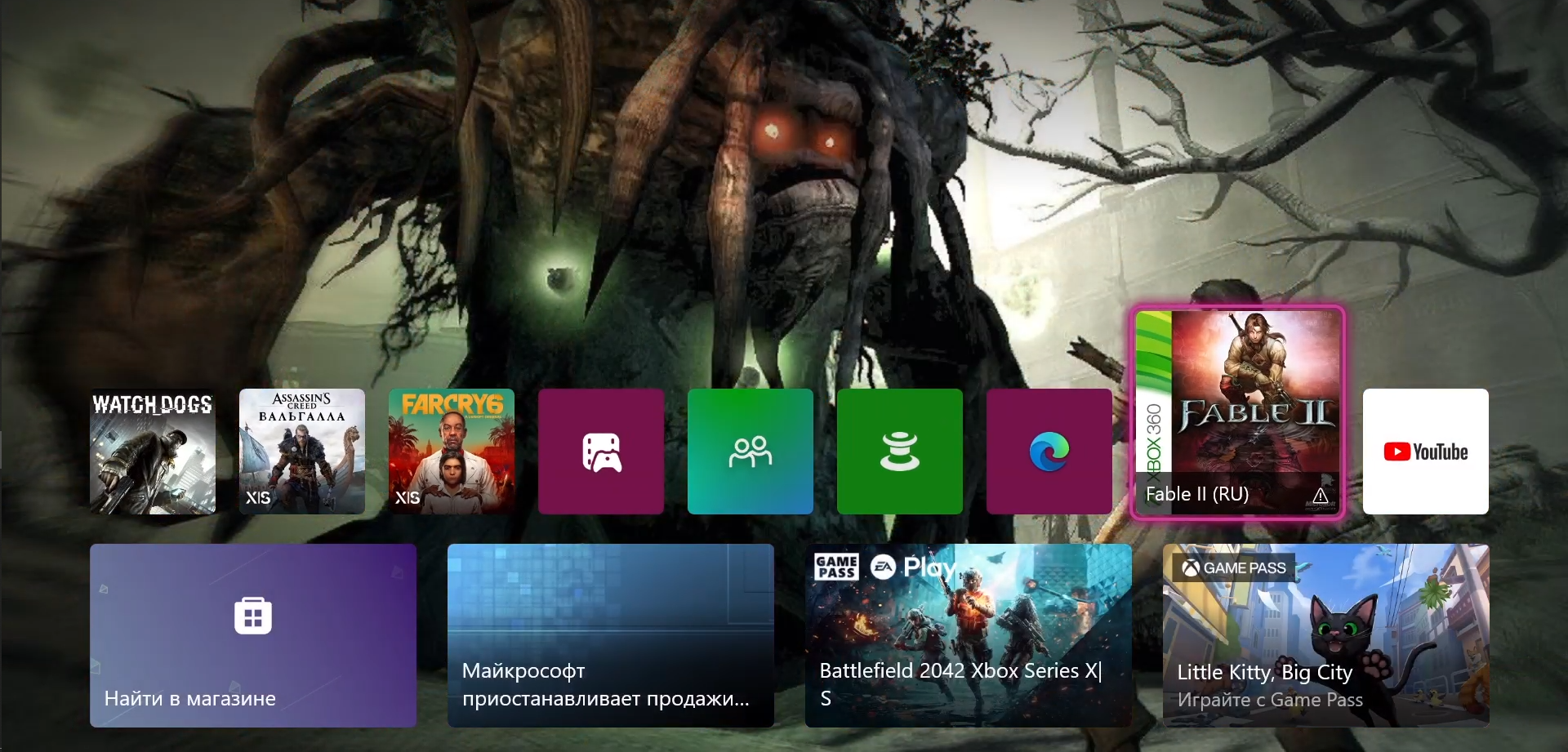Open the YouTube app
The width and height of the screenshot is (1568, 752).
click(x=1426, y=452)
